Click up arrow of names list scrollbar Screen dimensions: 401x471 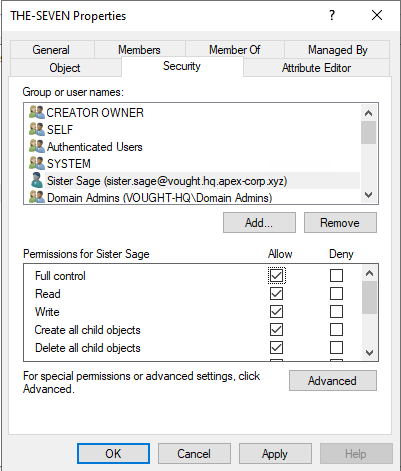click(x=368, y=113)
